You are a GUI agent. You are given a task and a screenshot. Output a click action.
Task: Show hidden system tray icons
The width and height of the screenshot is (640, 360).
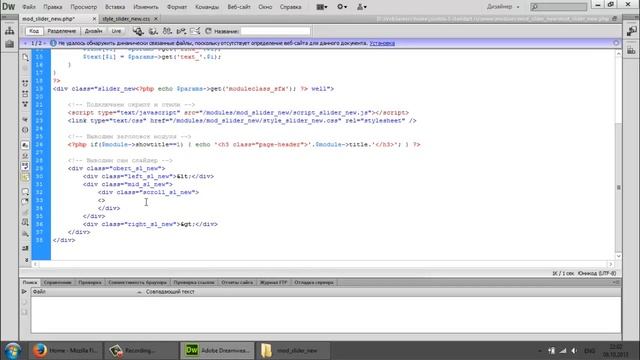click(x=540, y=351)
